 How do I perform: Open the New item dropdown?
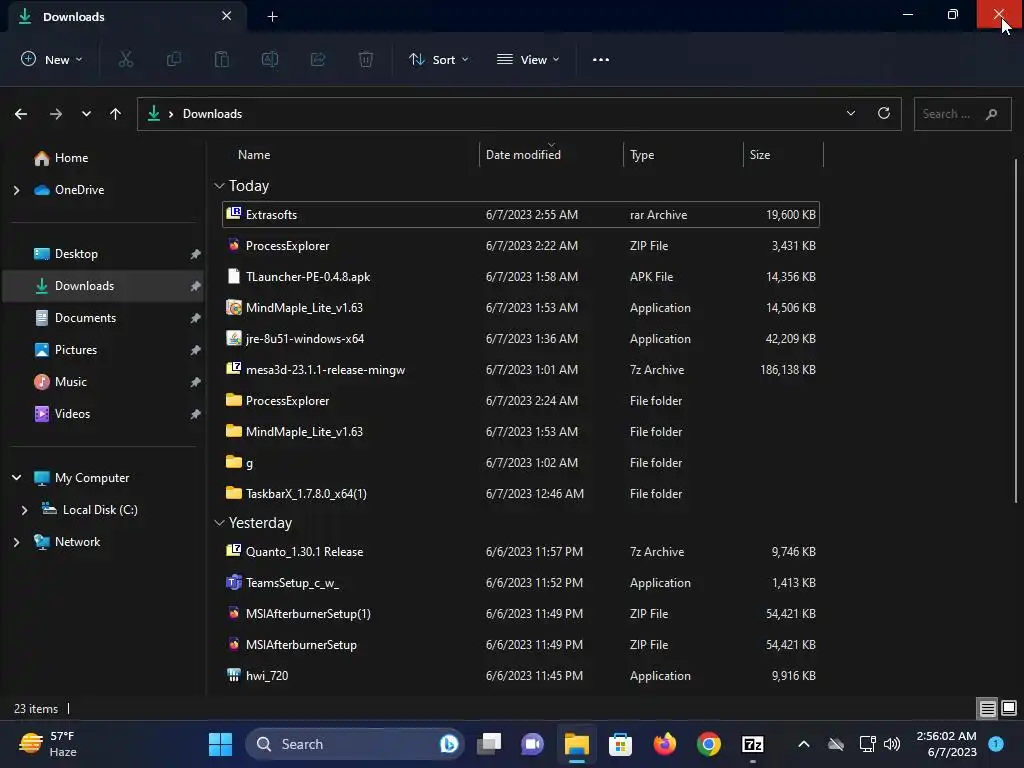(x=52, y=59)
